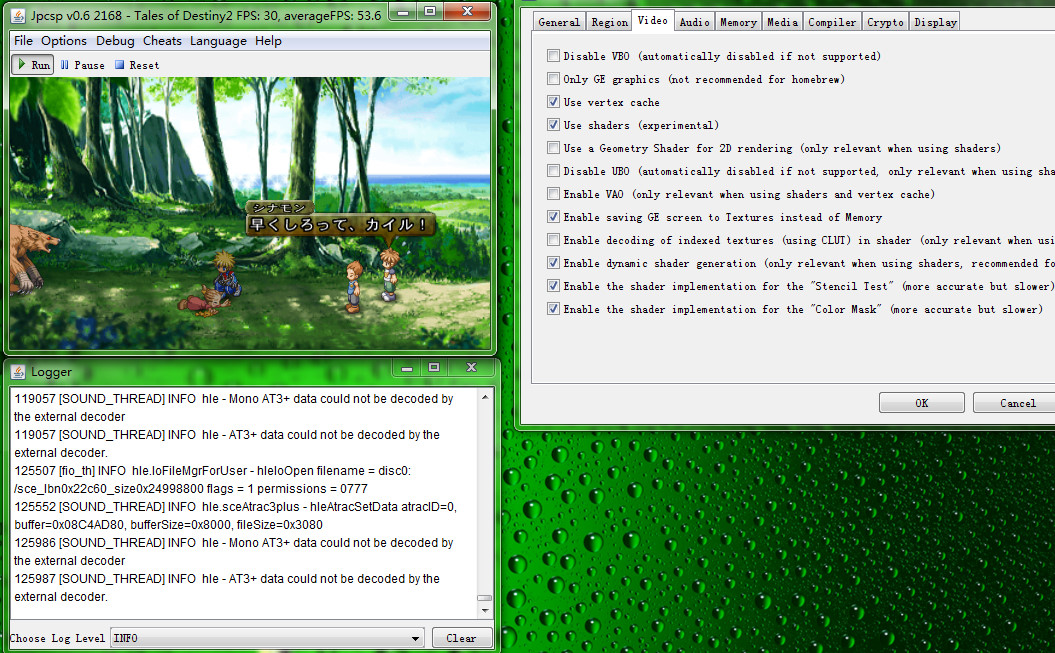Select the Video settings tab
This screenshot has height=653, width=1055.
pyautogui.click(x=653, y=21)
